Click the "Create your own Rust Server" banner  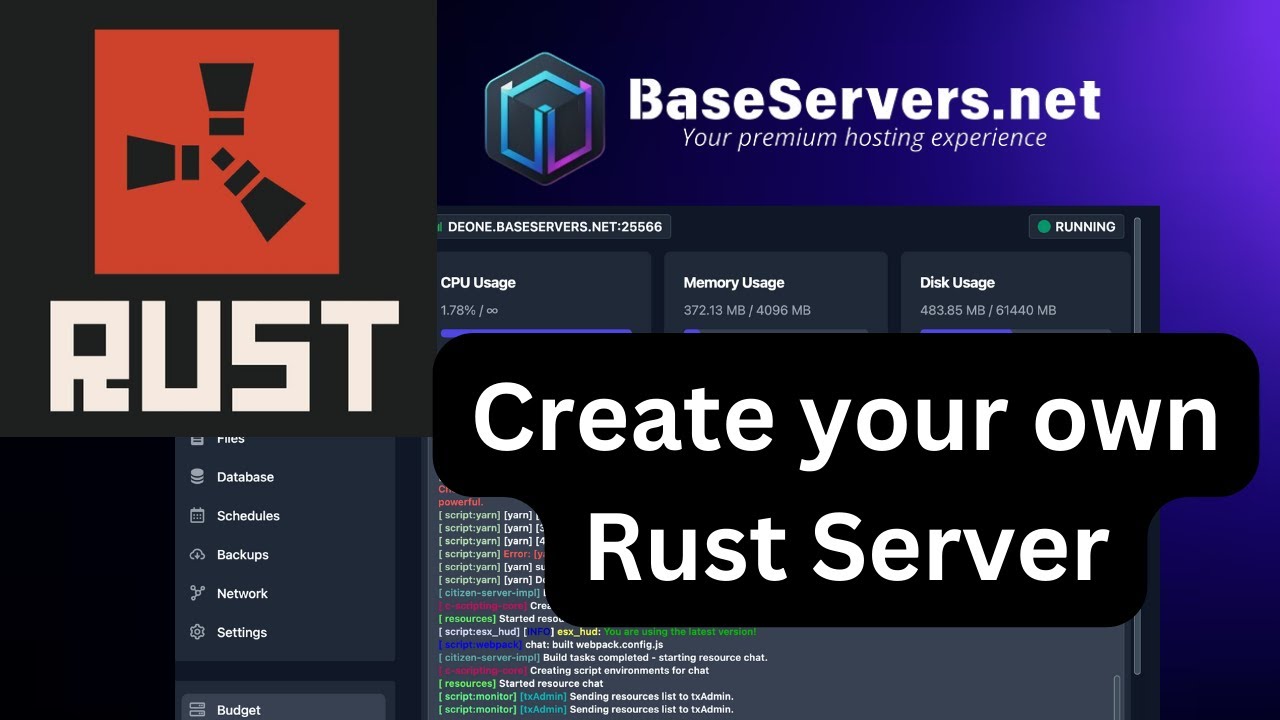(x=846, y=480)
